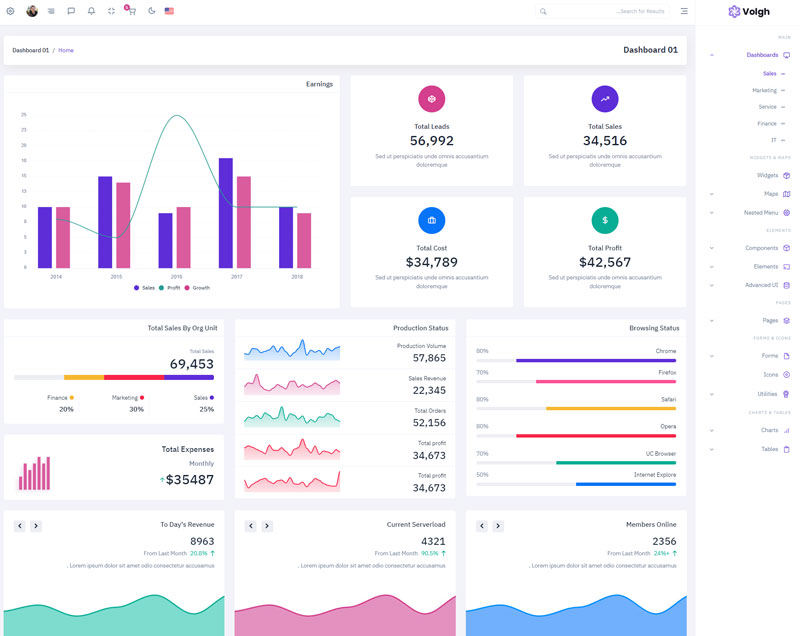Select the US flag language icon
Viewport: 800px width, 636px height.
pos(169,11)
